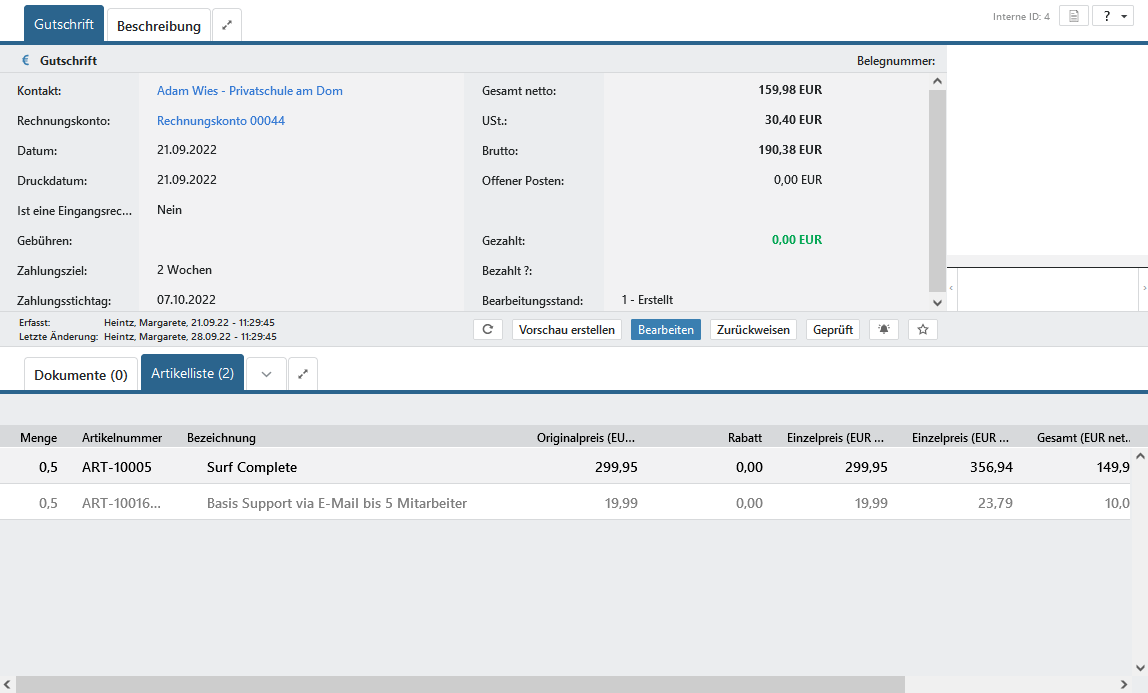This screenshot has height=693, width=1148.
Task: Mark the credit note with the star icon
Action: (x=922, y=329)
